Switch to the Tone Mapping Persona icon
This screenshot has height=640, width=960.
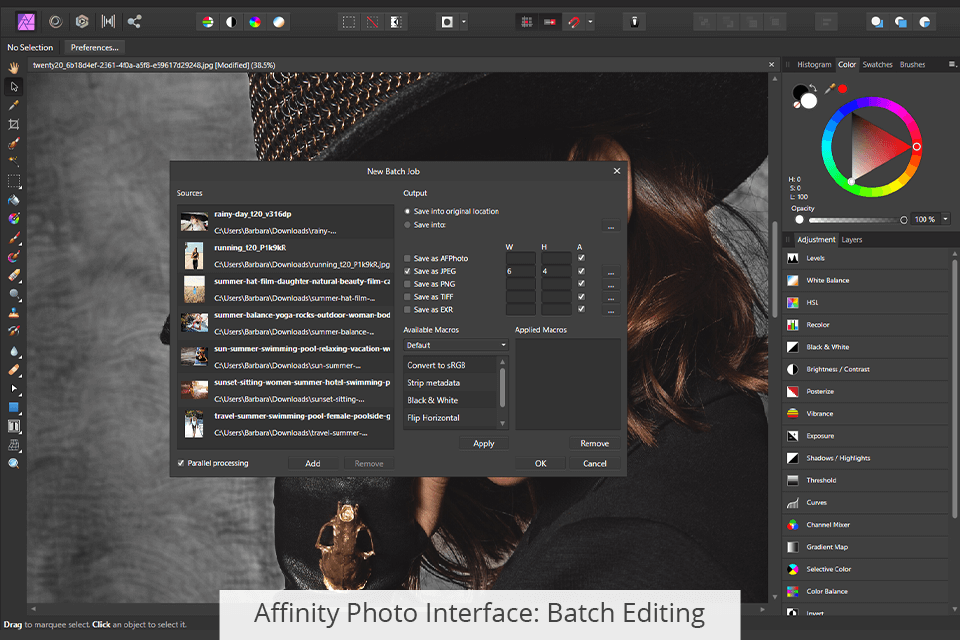point(108,22)
